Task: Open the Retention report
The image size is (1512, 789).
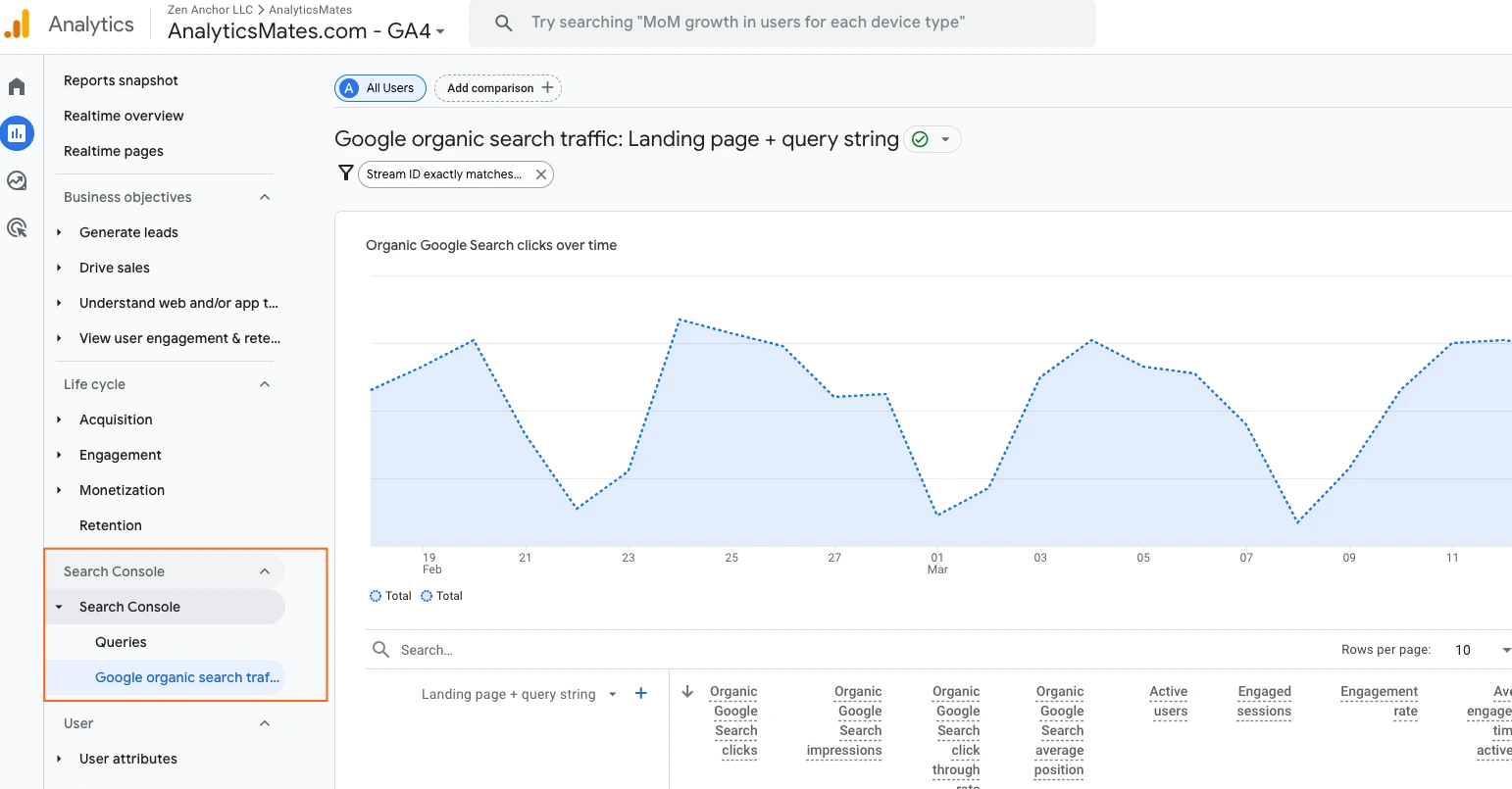Action: click(111, 525)
